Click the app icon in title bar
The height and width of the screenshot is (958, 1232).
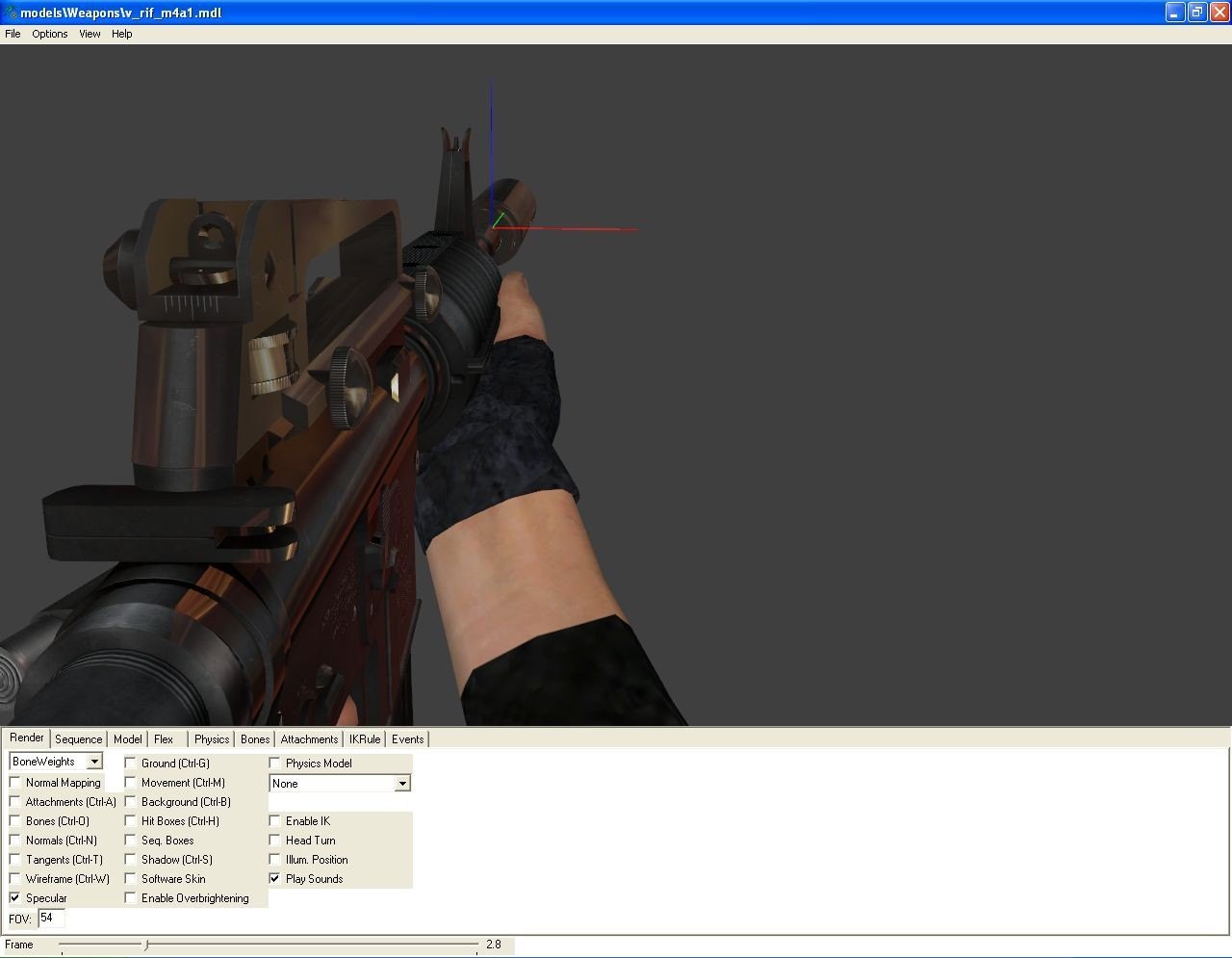pyautogui.click(x=10, y=13)
